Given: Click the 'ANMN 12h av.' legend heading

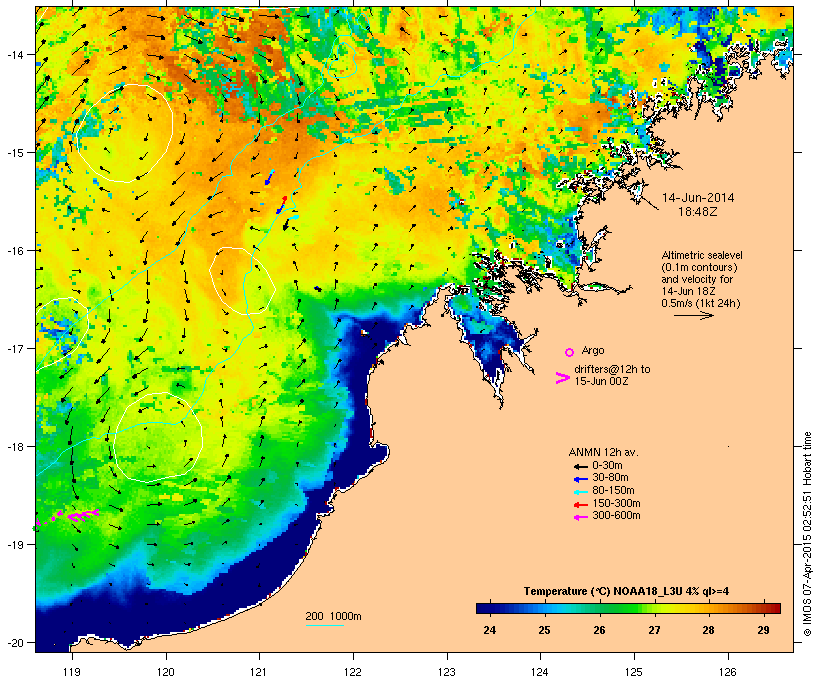Looking at the screenshot, I should pyautogui.click(x=603, y=452).
